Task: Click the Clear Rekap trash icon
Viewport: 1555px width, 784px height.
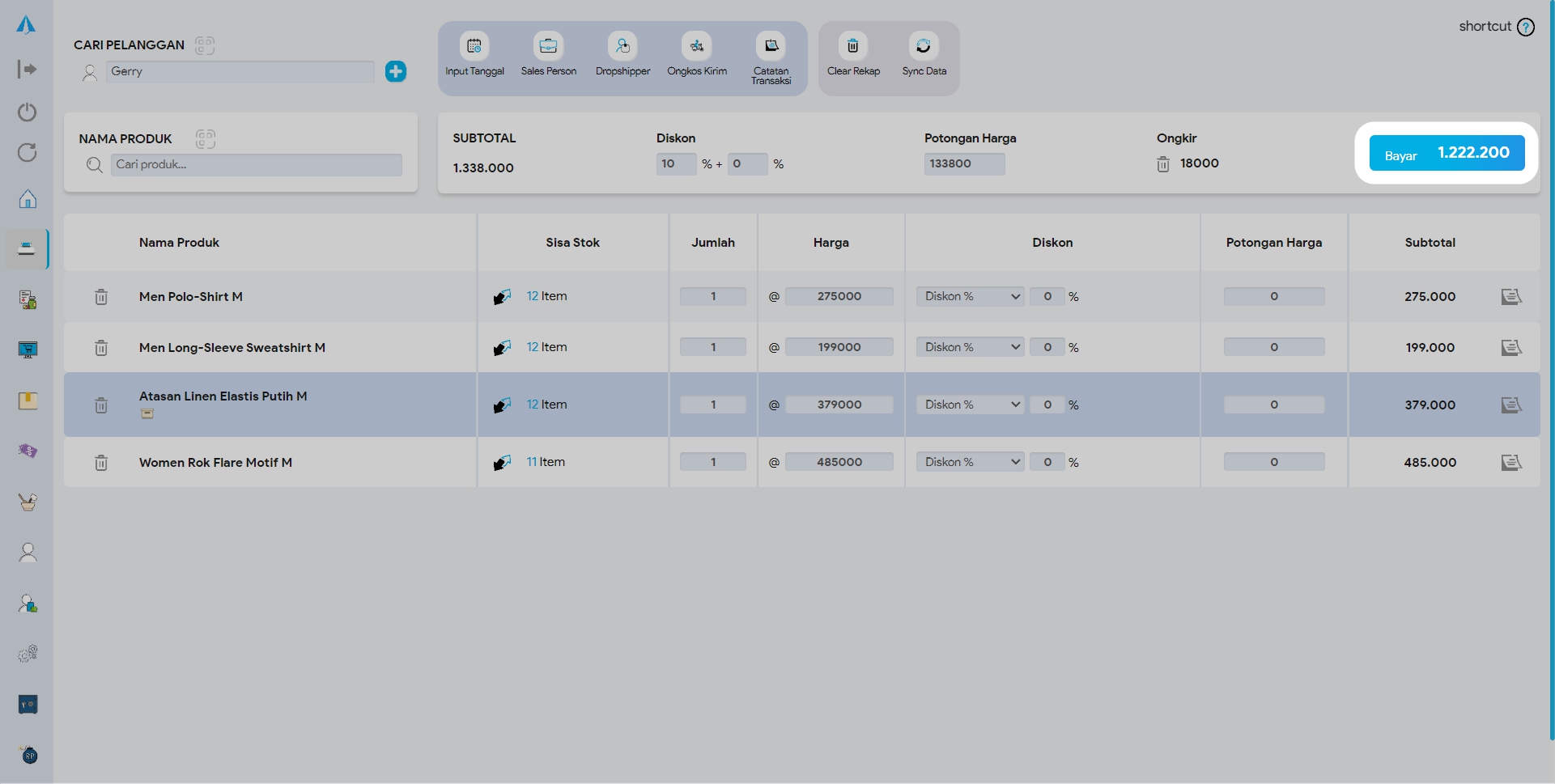Action: click(x=852, y=46)
